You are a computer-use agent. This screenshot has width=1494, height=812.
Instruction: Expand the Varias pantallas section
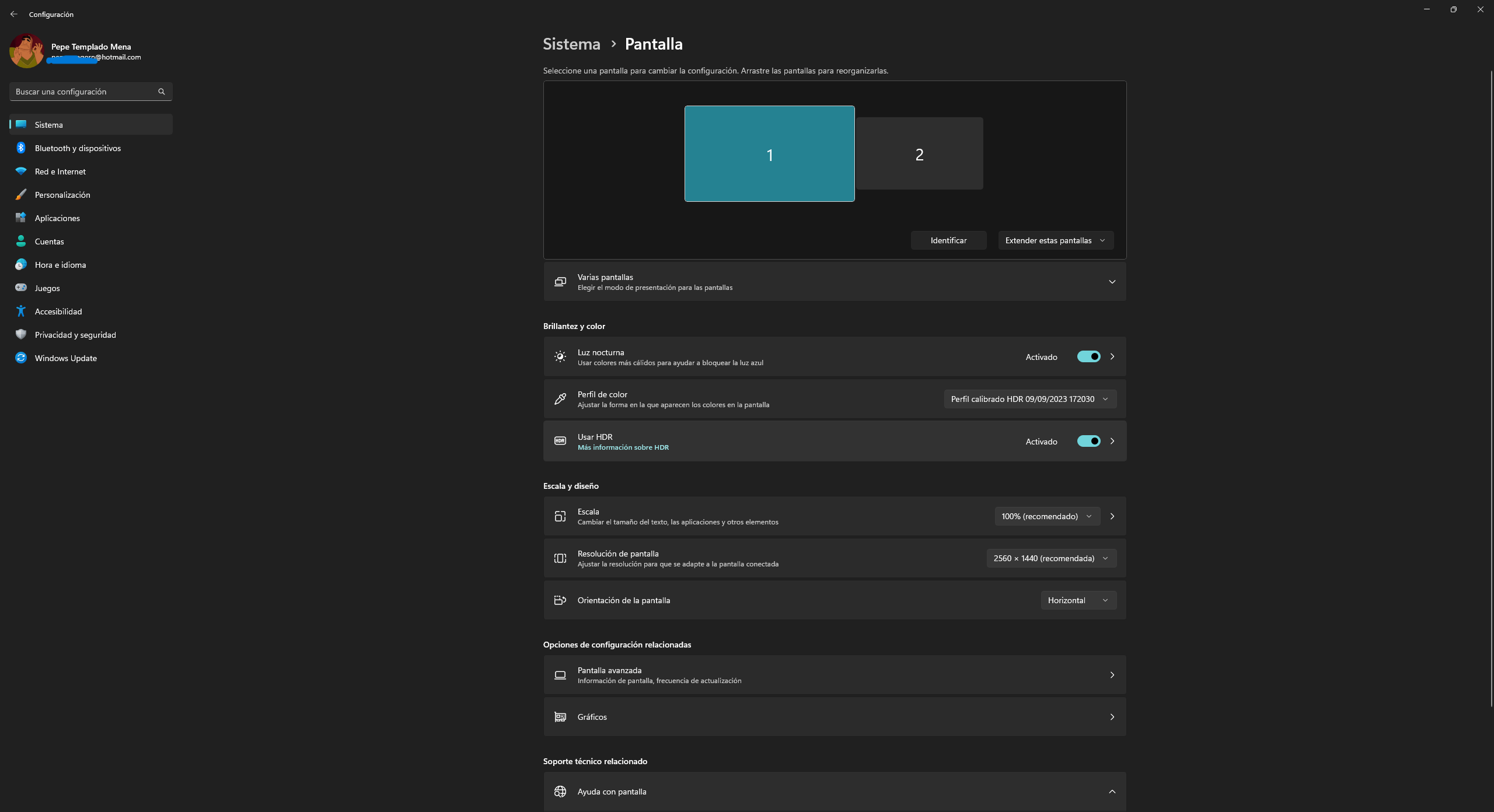(1112, 282)
